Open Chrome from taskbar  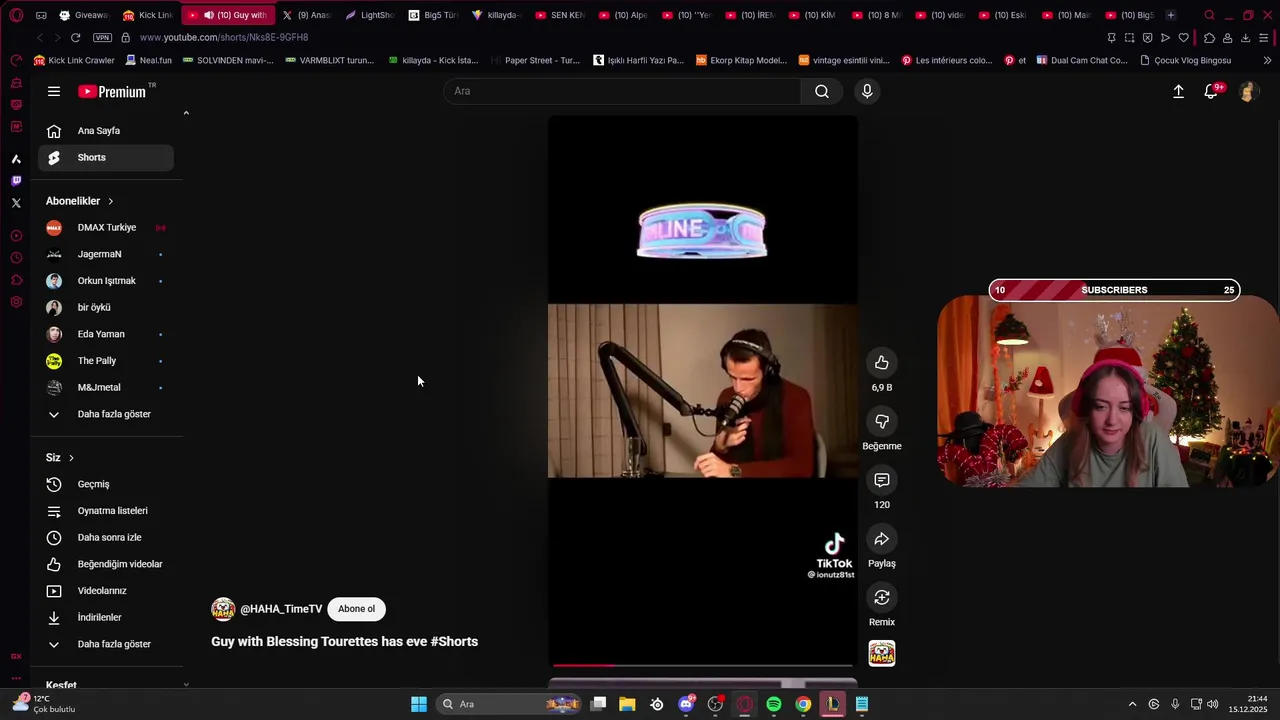803,704
